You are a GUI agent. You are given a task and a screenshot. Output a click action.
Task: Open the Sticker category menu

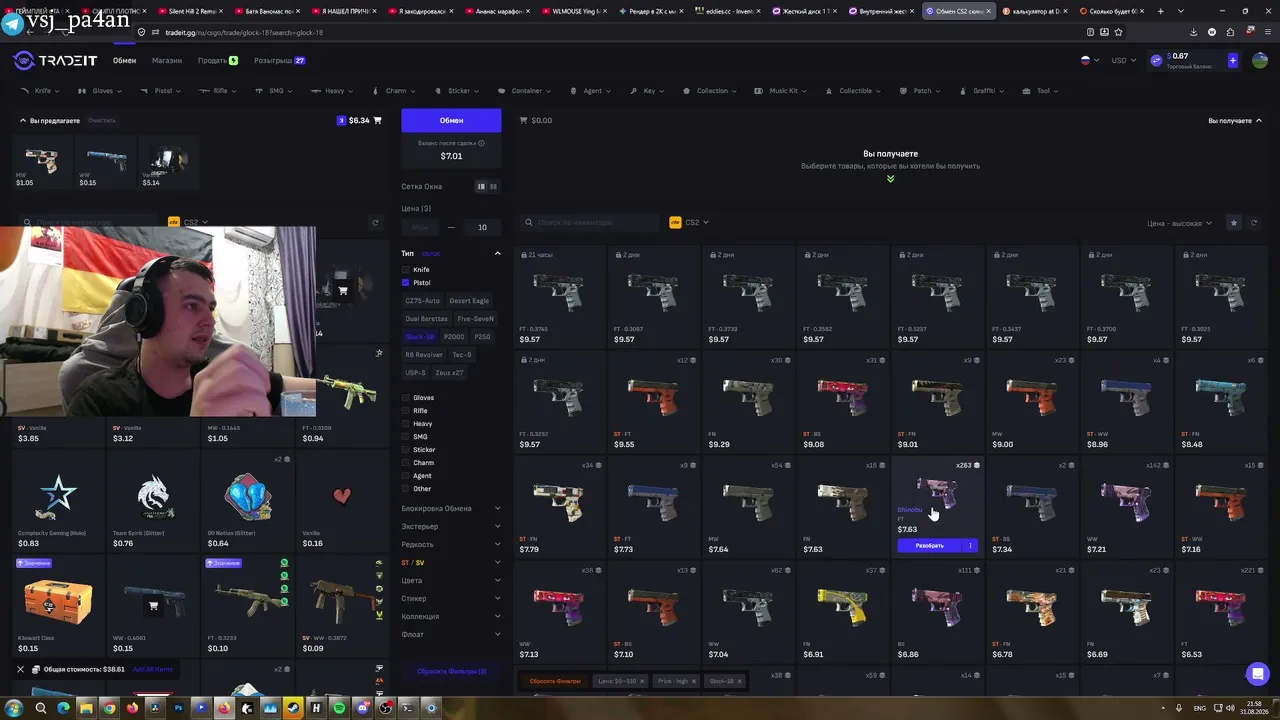[458, 91]
